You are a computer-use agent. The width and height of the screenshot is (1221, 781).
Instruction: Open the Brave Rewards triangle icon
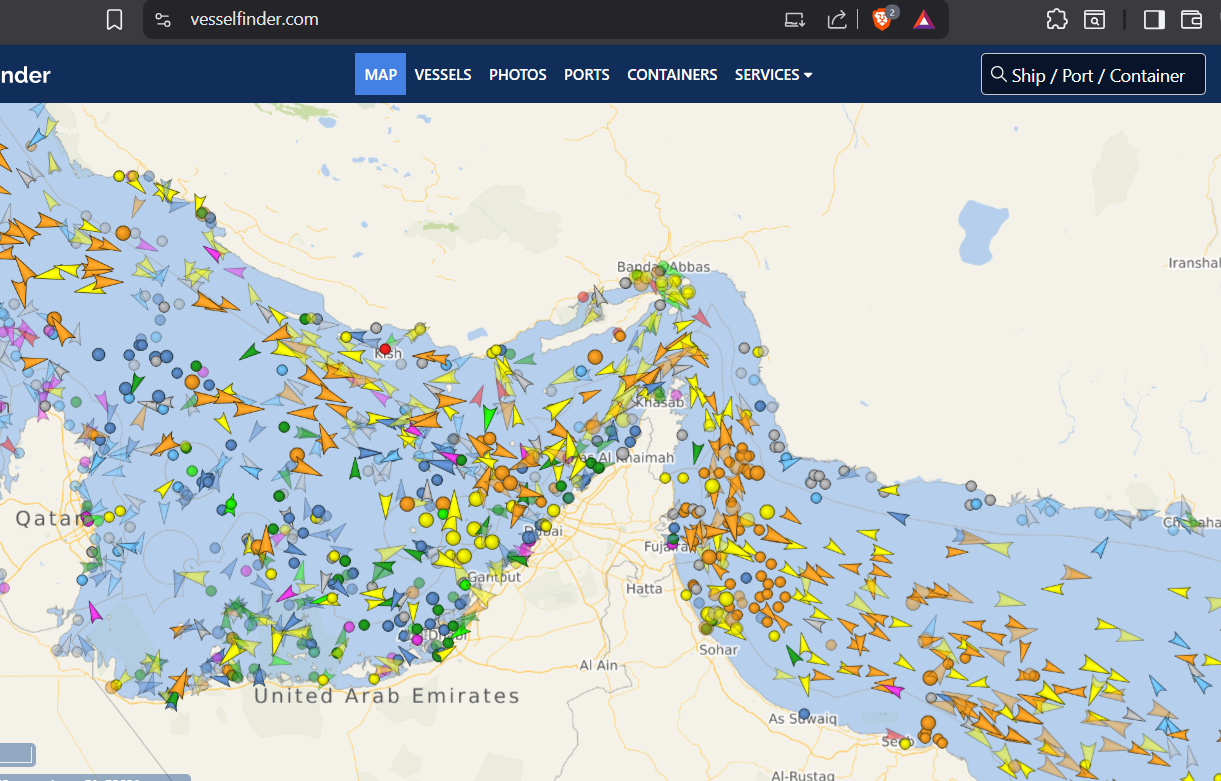coord(924,19)
